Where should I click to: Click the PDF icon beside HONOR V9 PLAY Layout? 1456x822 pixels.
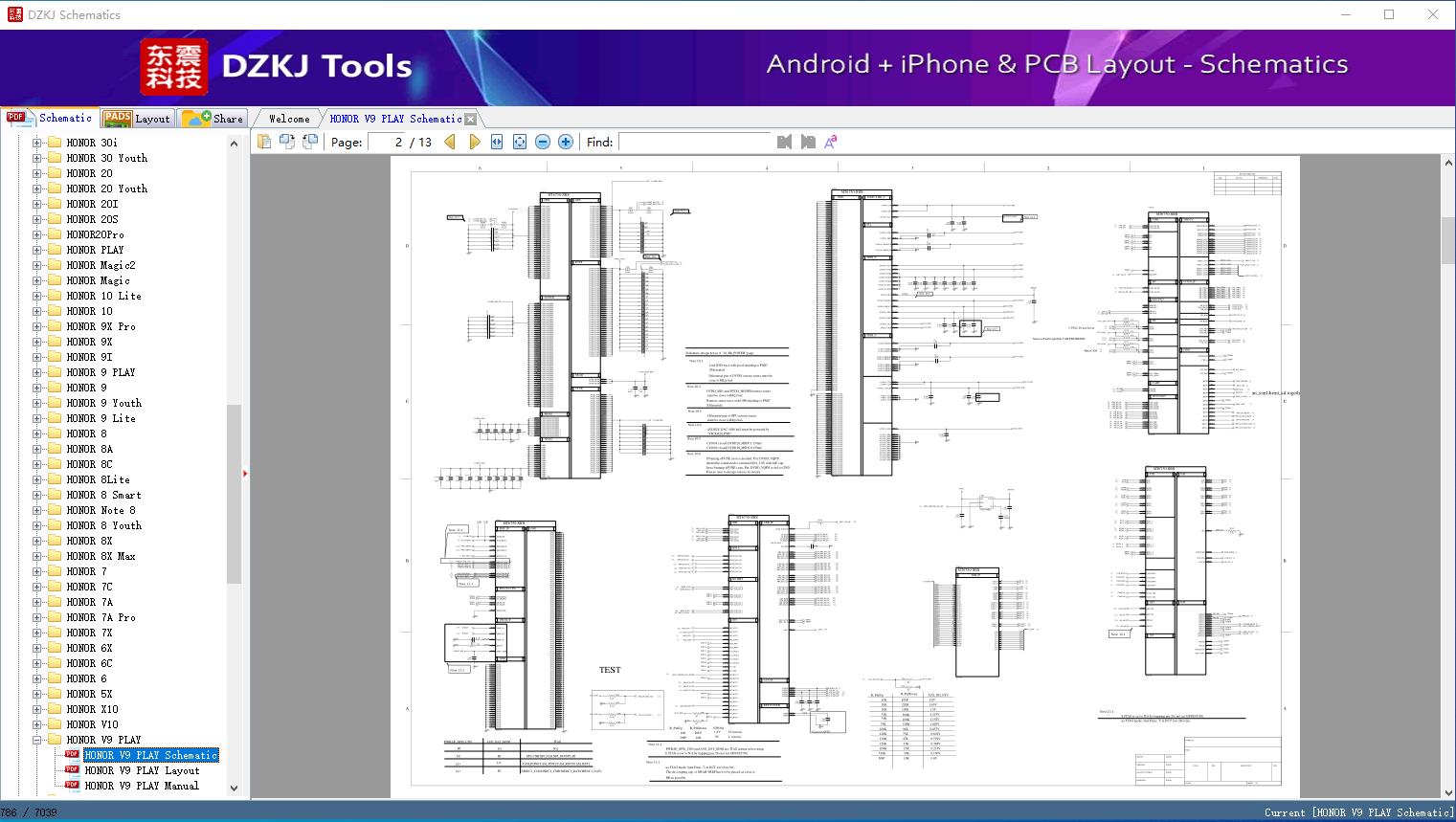tap(72, 770)
